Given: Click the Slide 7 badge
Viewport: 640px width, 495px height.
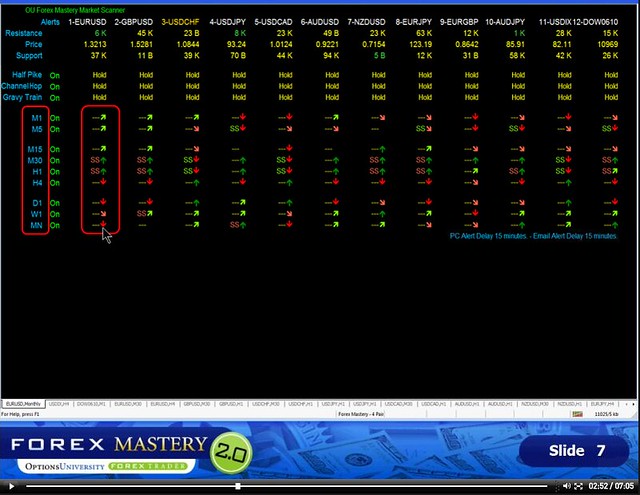Looking at the screenshot, I should click(x=574, y=451).
